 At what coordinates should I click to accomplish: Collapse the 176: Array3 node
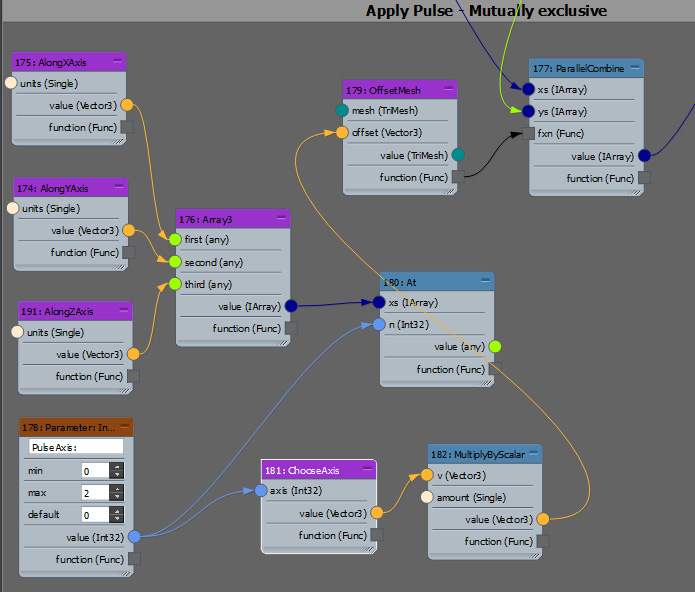pos(281,218)
